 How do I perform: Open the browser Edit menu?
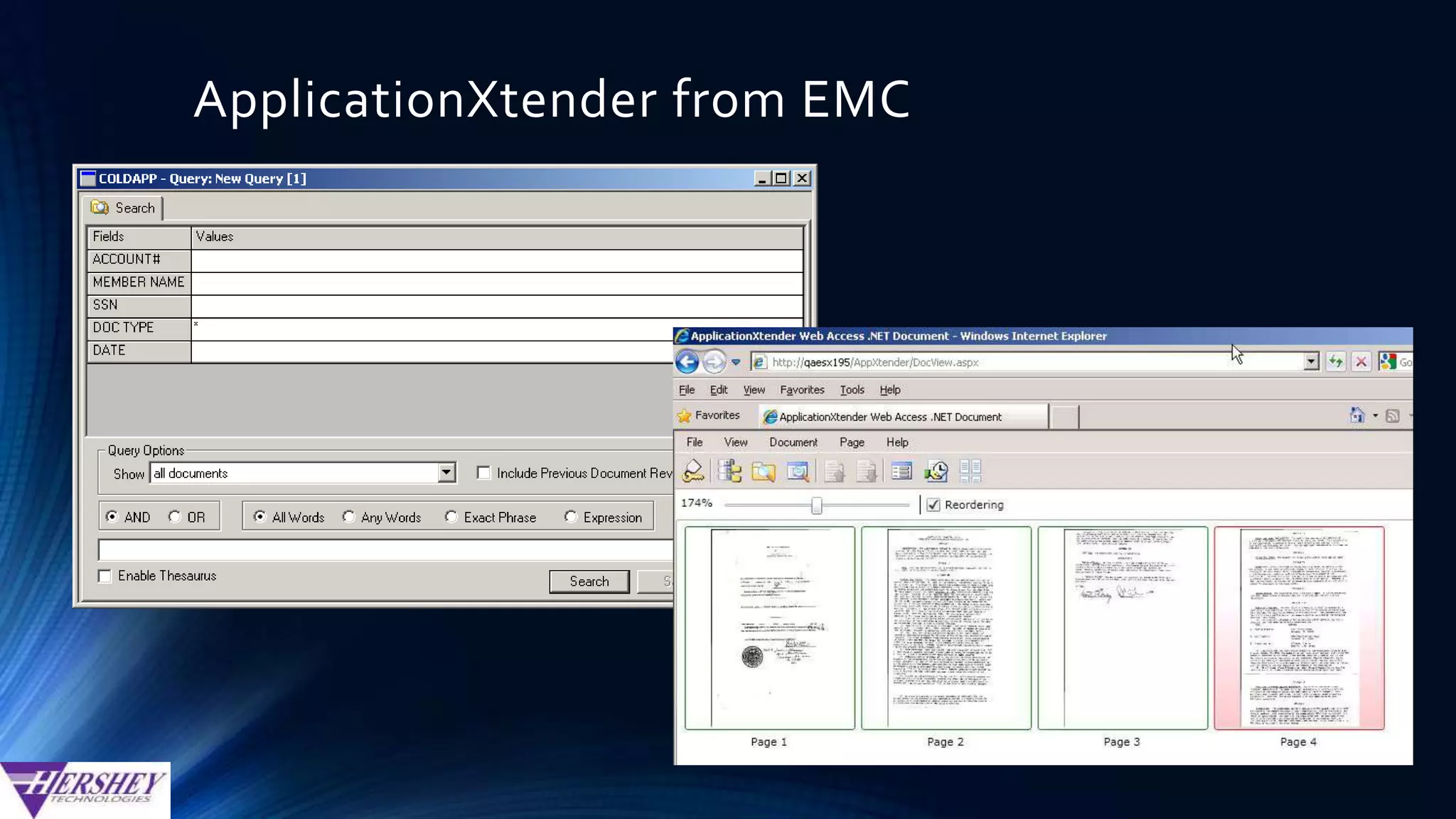(x=719, y=390)
